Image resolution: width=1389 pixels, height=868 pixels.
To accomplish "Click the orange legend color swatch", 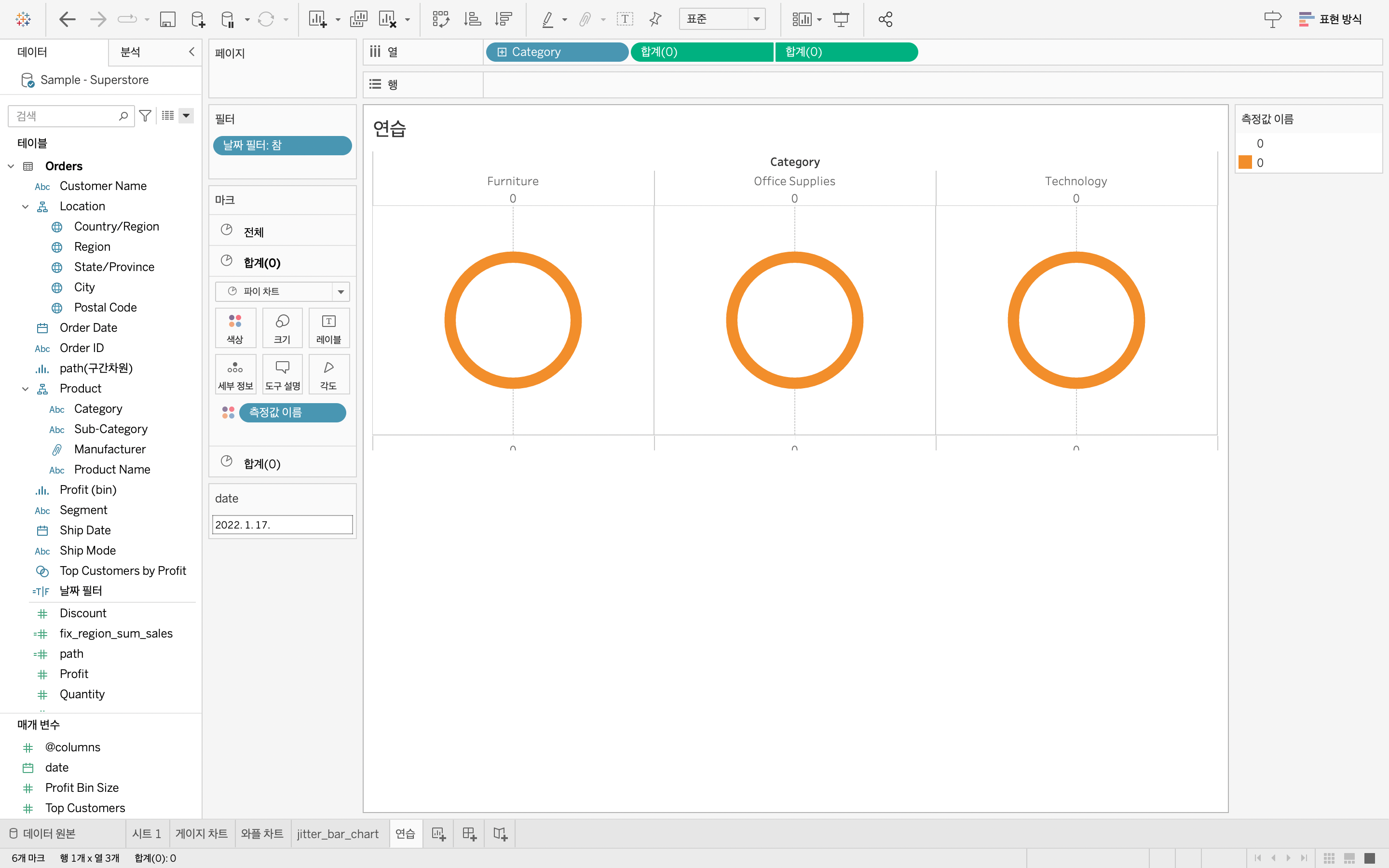I will [x=1245, y=163].
